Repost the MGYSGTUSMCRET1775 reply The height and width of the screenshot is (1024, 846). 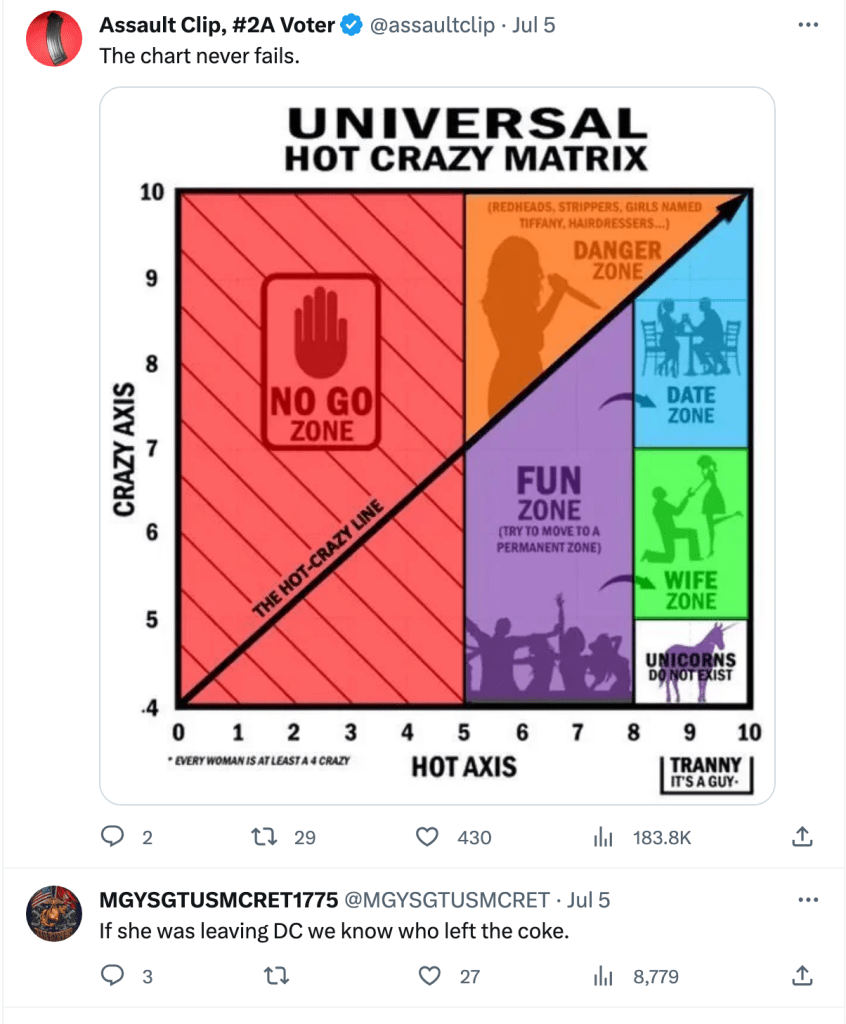(269, 976)
